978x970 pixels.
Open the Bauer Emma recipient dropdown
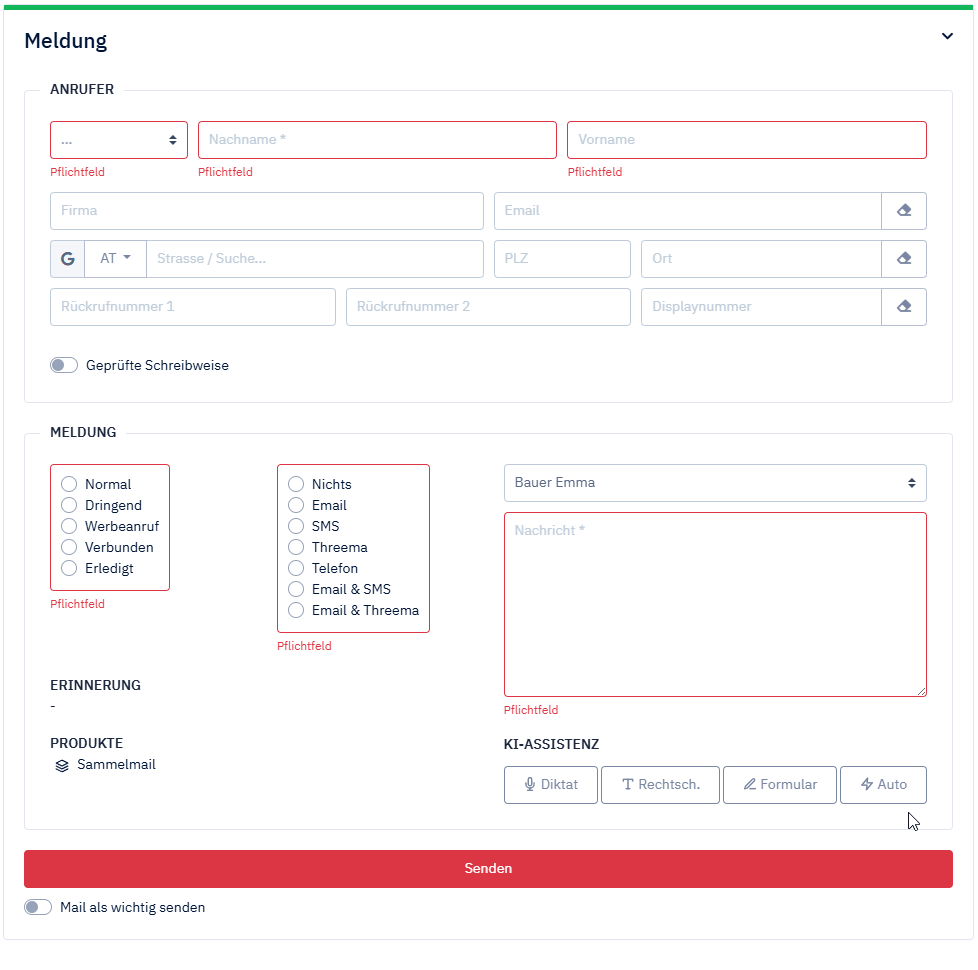[715, 483]
